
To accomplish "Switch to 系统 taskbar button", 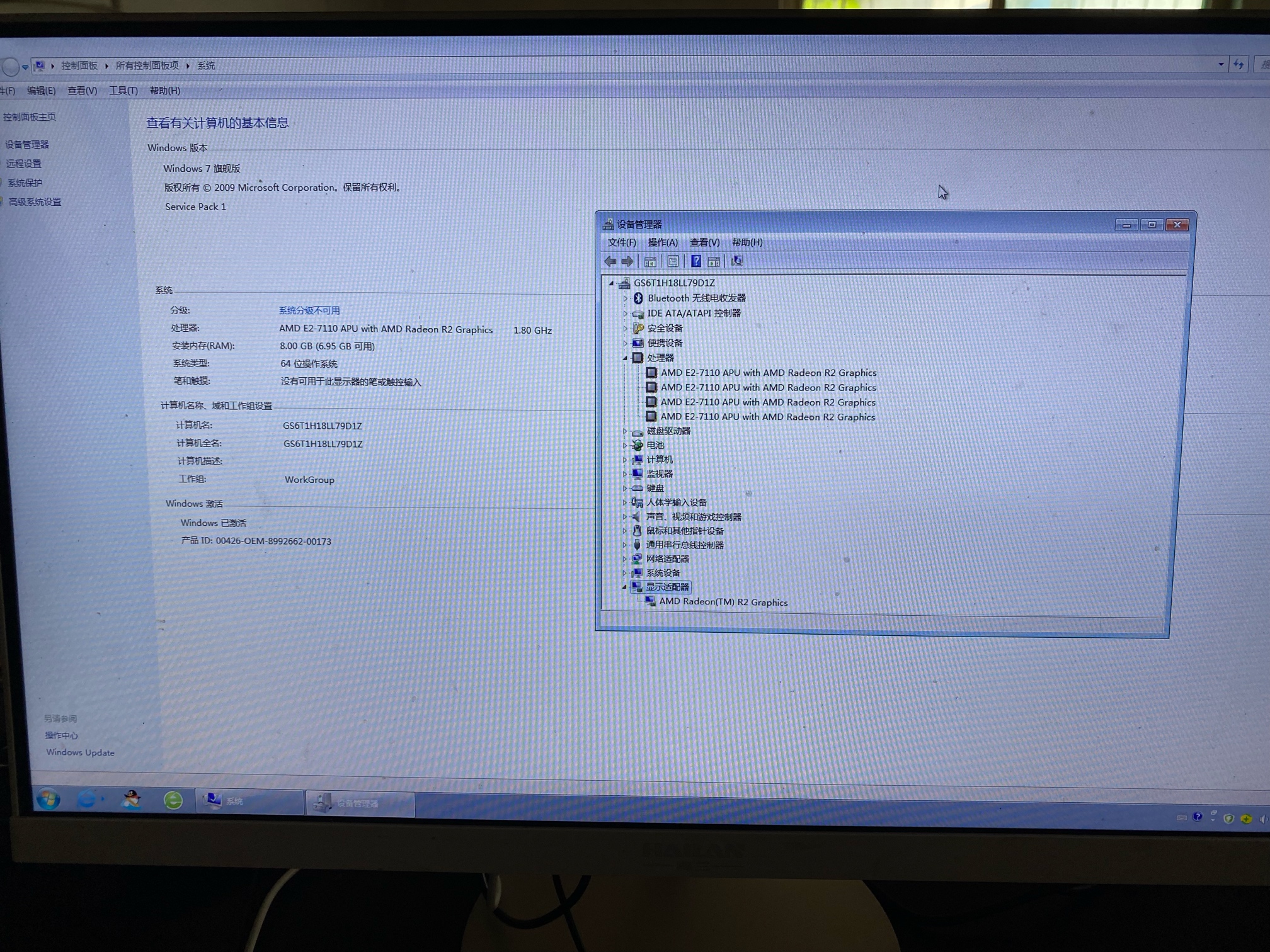I will [x=249, y=801].
